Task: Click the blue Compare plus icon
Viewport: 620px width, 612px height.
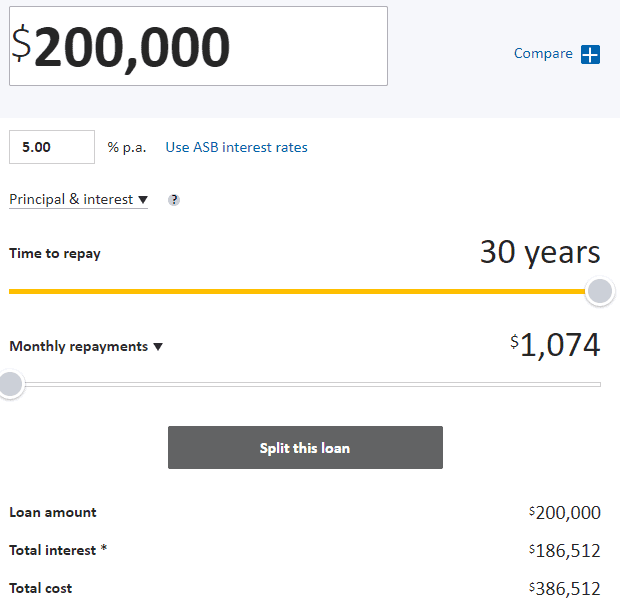Action: tap(590, 54)
